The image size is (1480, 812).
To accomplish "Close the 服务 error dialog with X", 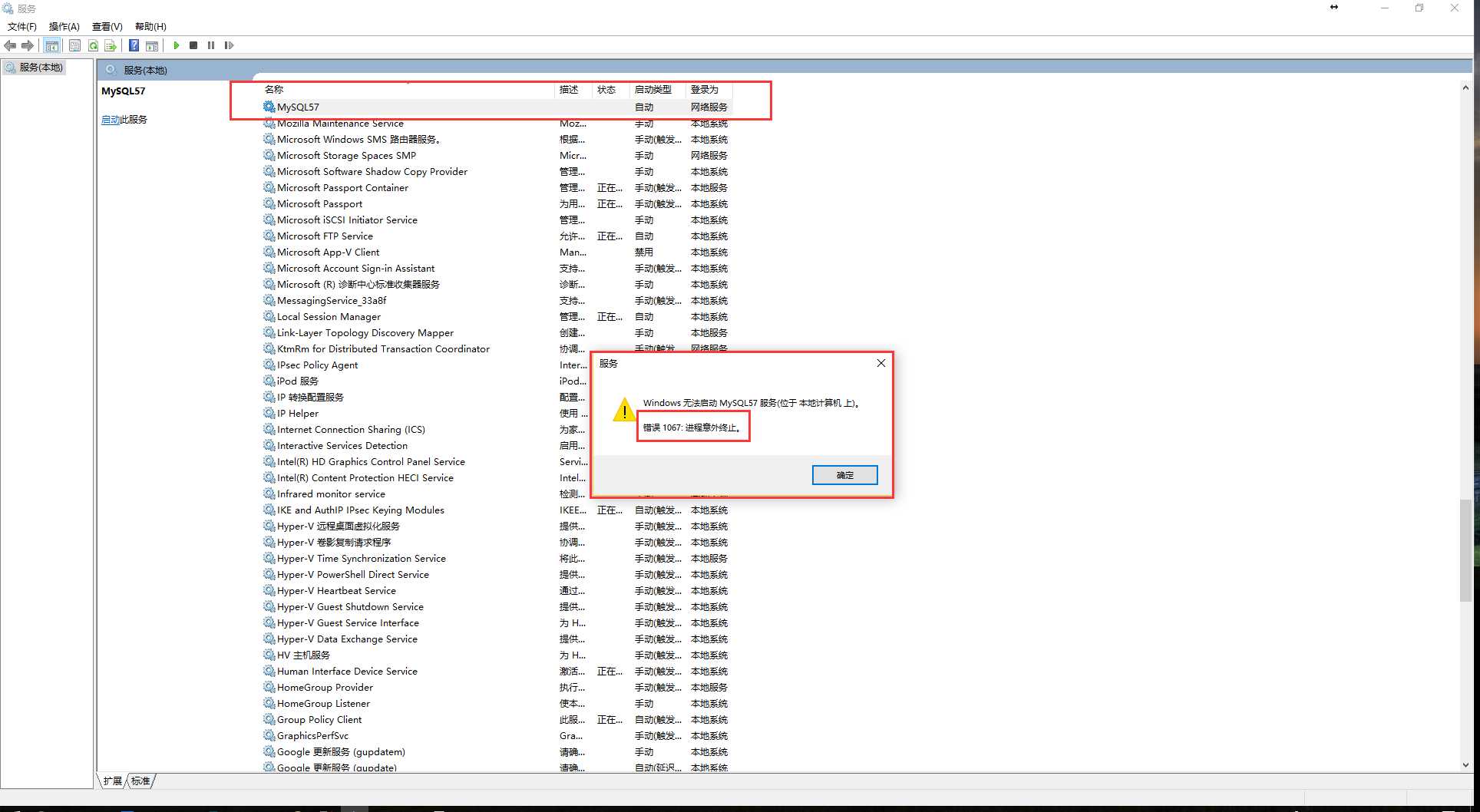I will coord(881,363).
